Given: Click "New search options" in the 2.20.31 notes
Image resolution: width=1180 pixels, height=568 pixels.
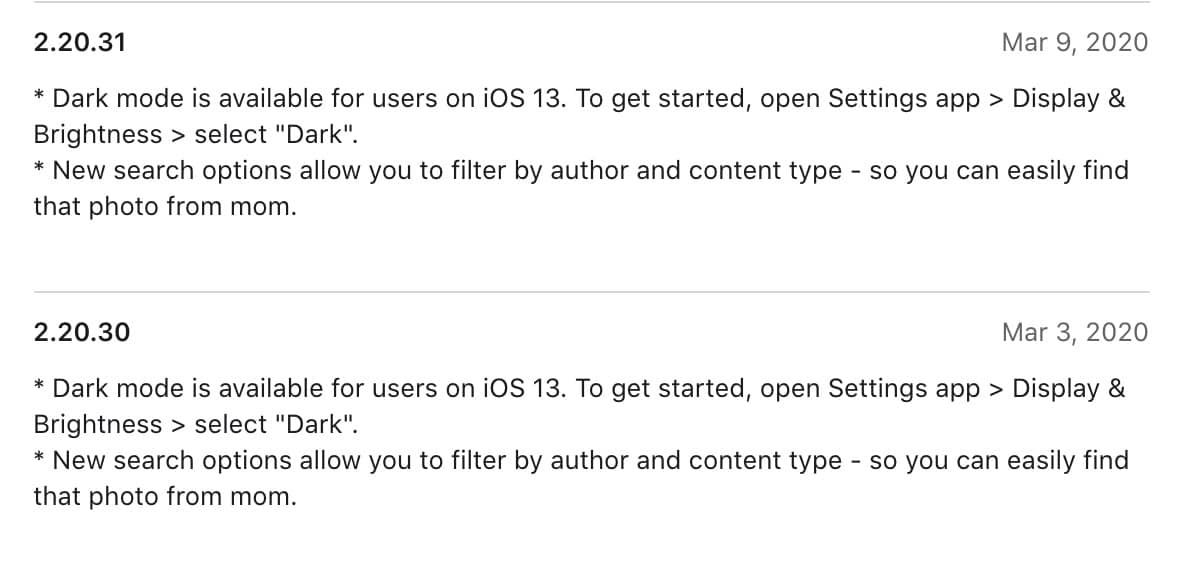Looking at the screenshot, I should click(172, 172).
